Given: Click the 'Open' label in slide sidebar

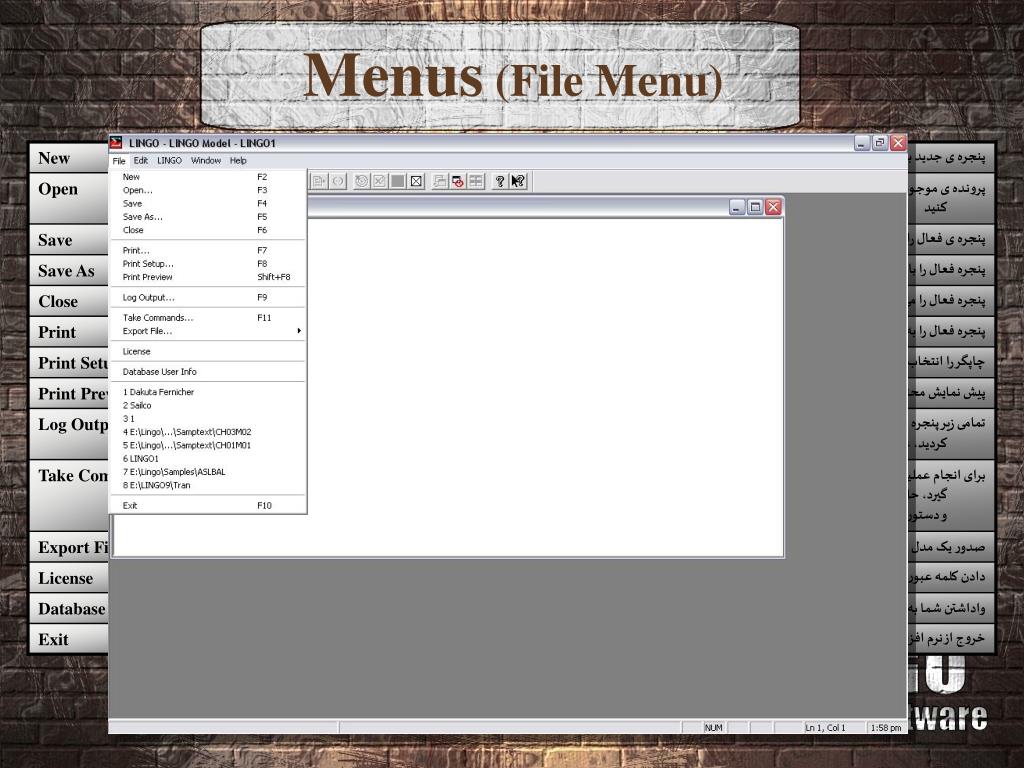Looking at the screenshot, I should tap(57, 189).
